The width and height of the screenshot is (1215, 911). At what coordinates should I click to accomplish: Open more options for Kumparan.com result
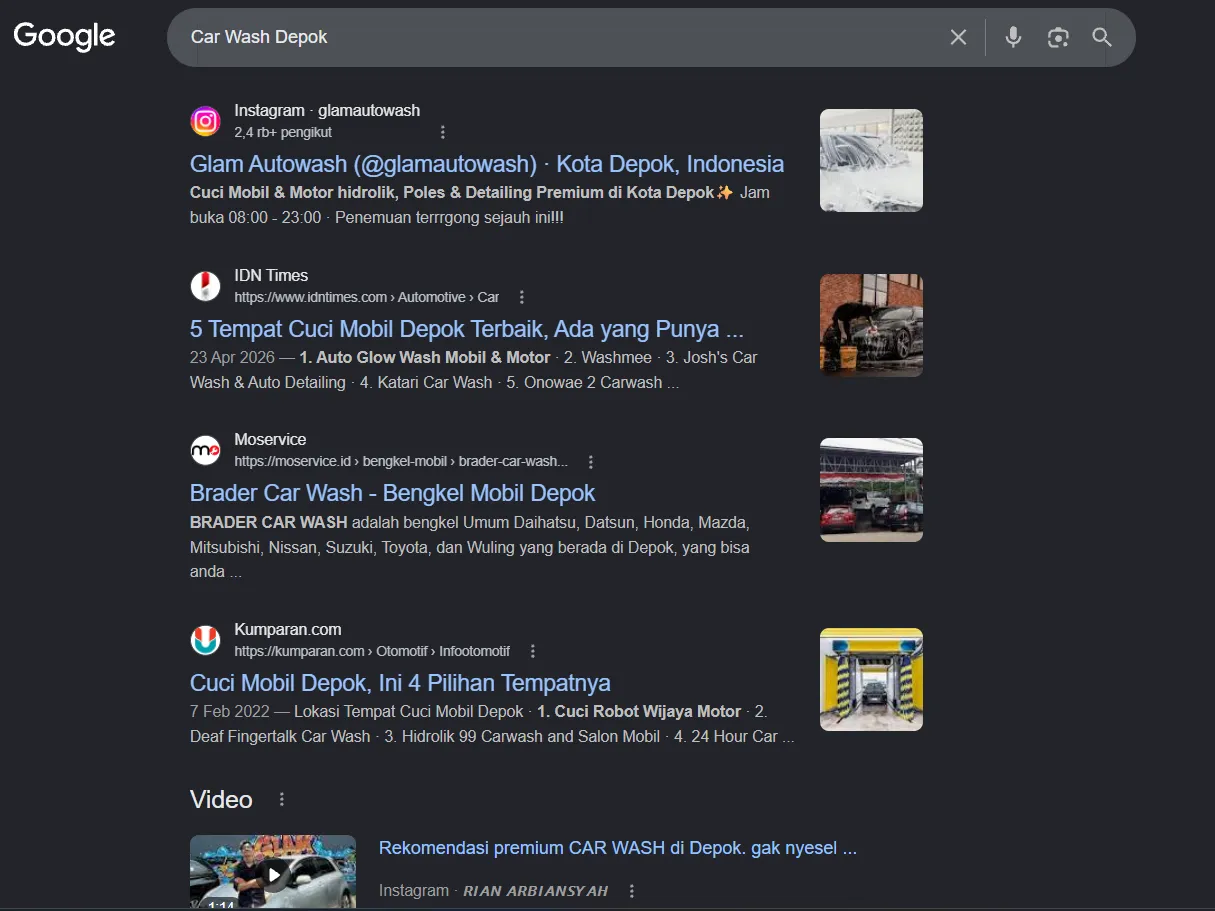532,651
